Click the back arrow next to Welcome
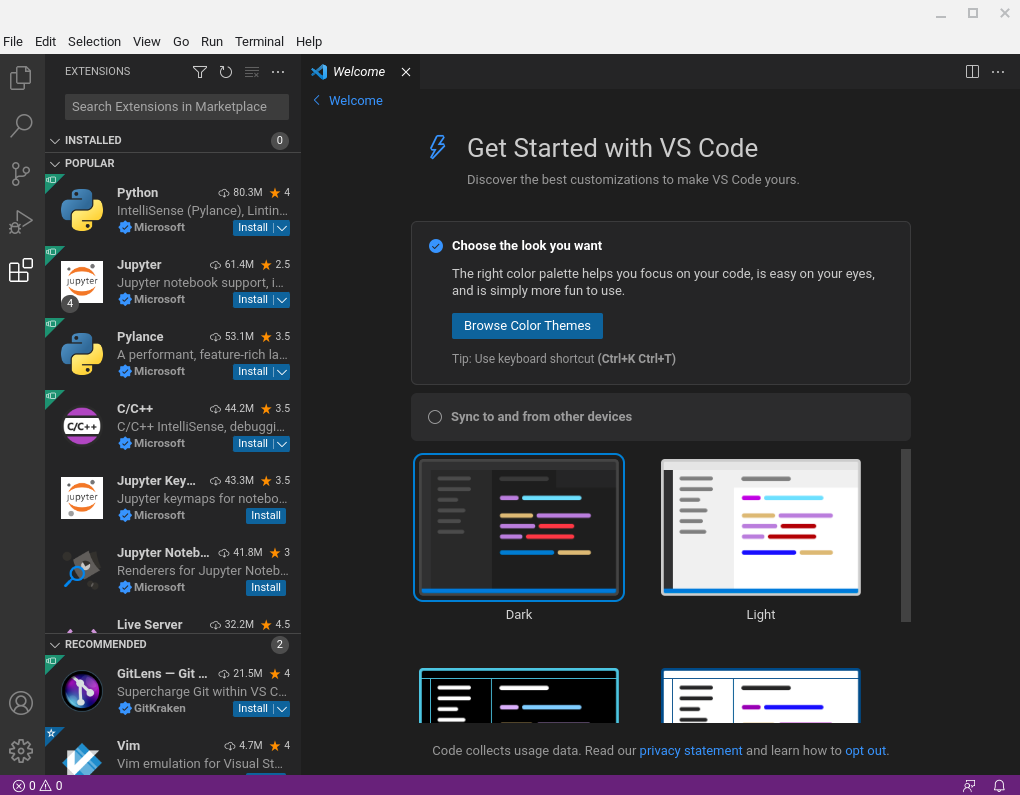Screen dimensions: 1020x795 317,100
